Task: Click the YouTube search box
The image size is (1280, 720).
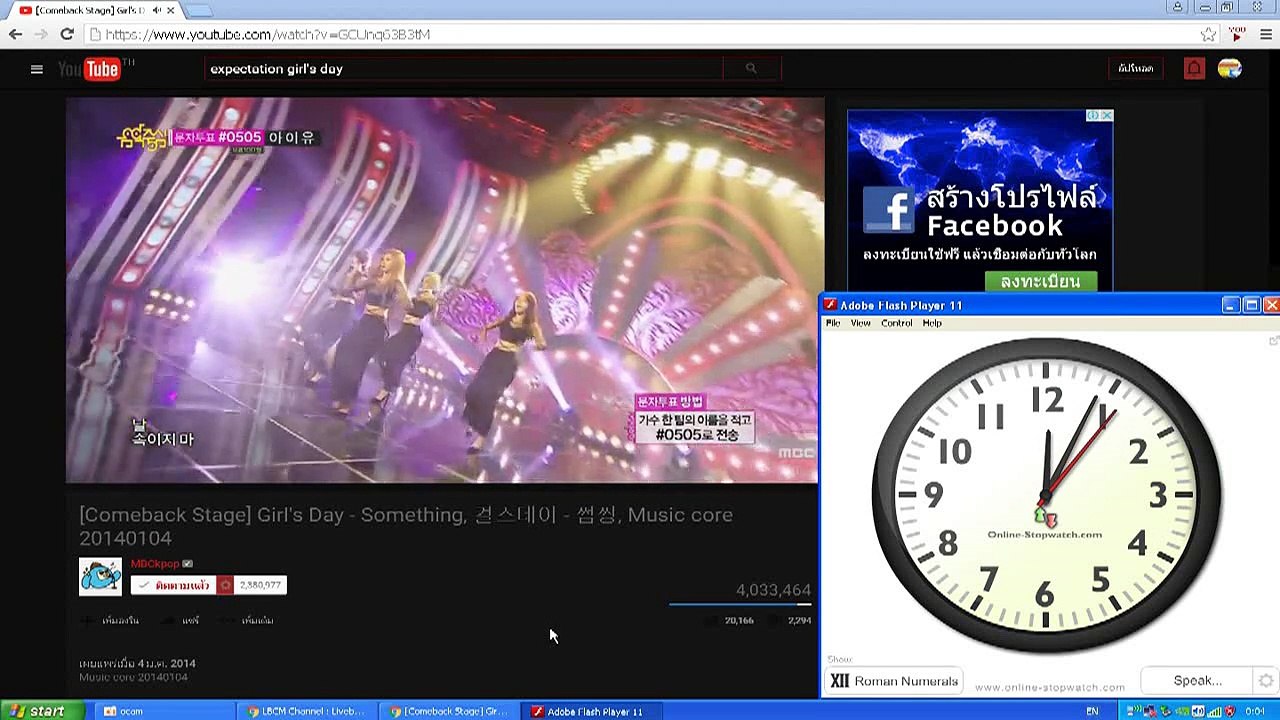Action: (x=464, y=69)
